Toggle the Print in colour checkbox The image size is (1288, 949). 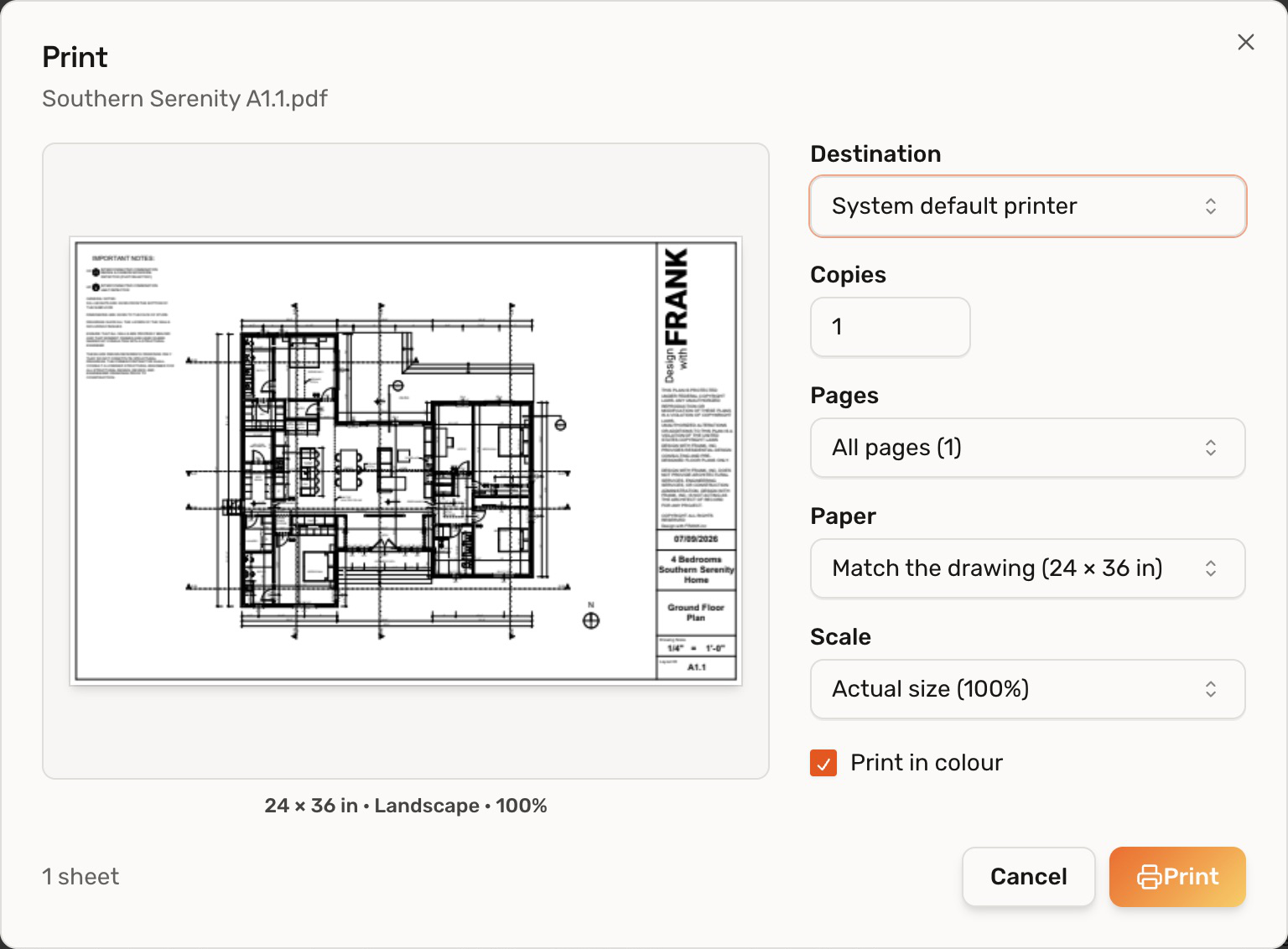point(823,763)
